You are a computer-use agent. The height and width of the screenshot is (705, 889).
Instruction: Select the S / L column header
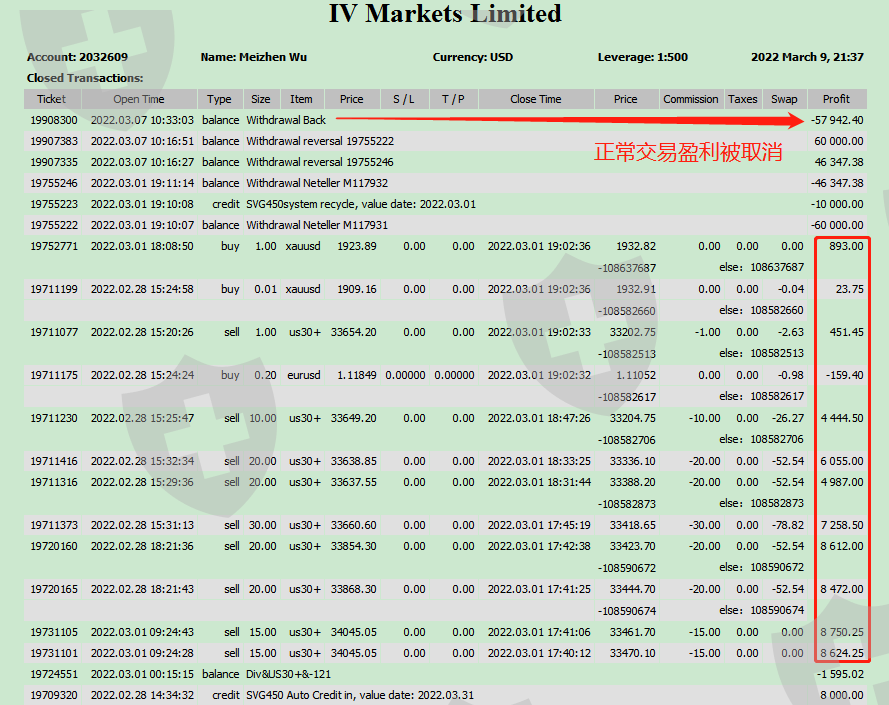coord(403,99)
